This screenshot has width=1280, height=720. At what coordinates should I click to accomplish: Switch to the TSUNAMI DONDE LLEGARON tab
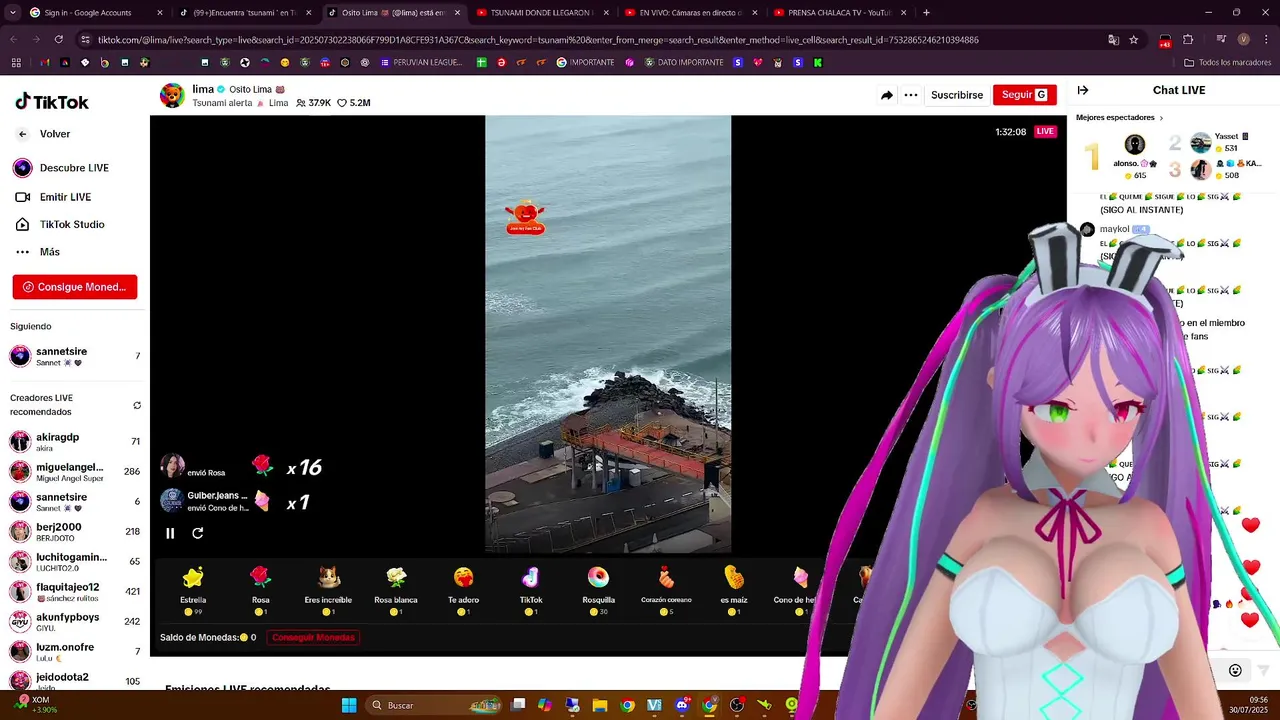(542, 13)
